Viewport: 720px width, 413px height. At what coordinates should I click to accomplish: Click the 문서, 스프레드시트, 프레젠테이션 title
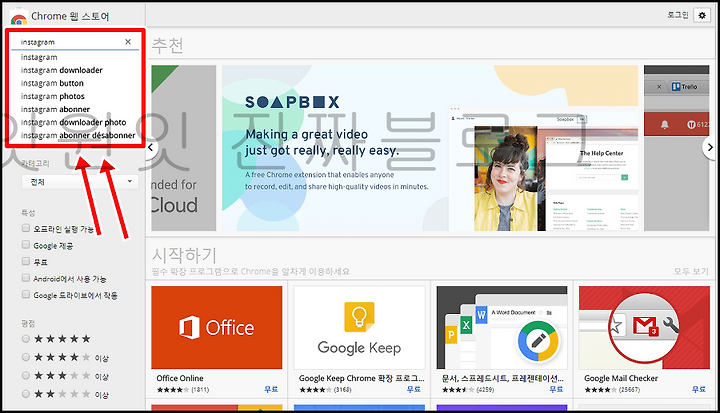(x=503, y=378)
